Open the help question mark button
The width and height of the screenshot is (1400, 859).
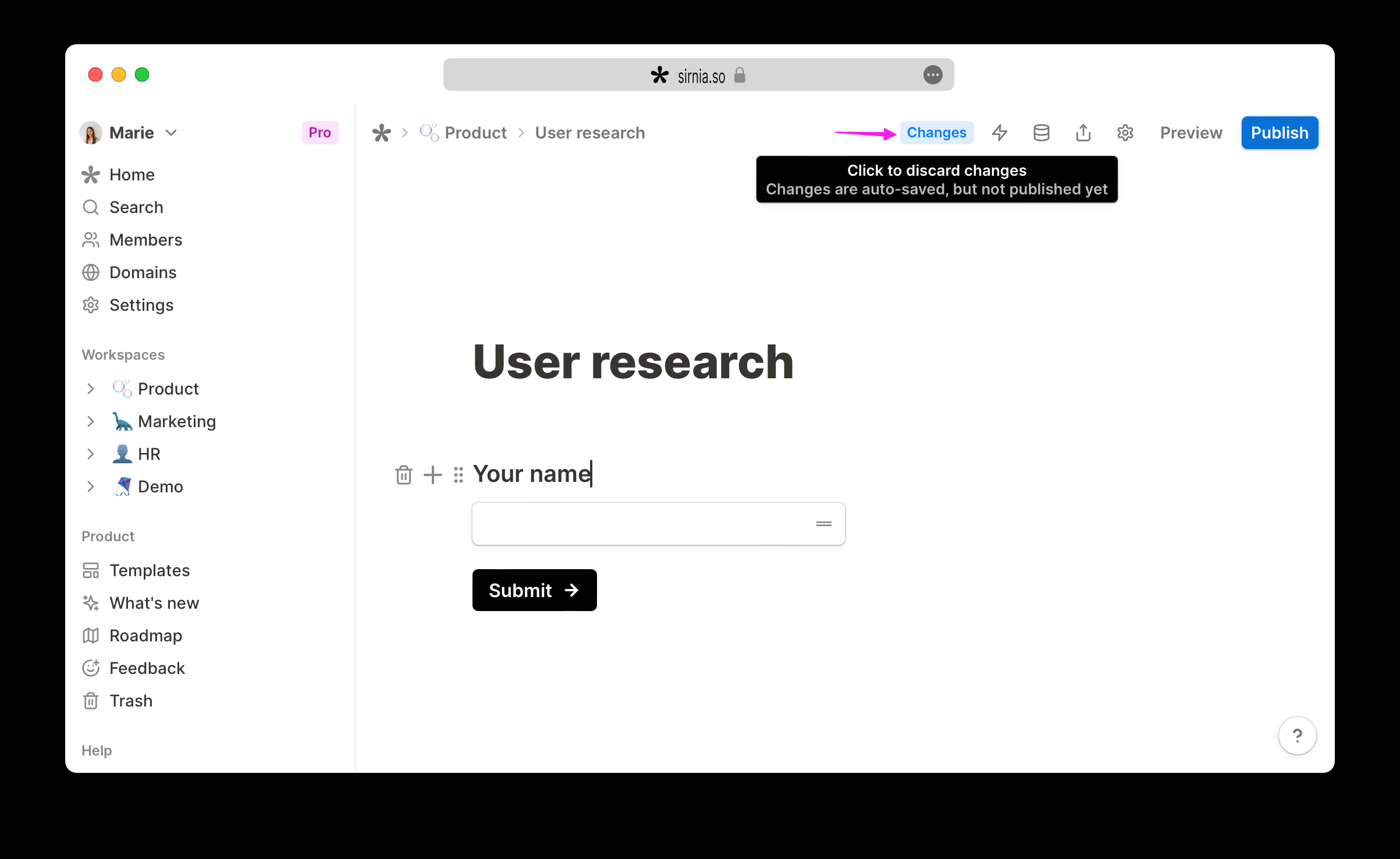click(1297, 736)
